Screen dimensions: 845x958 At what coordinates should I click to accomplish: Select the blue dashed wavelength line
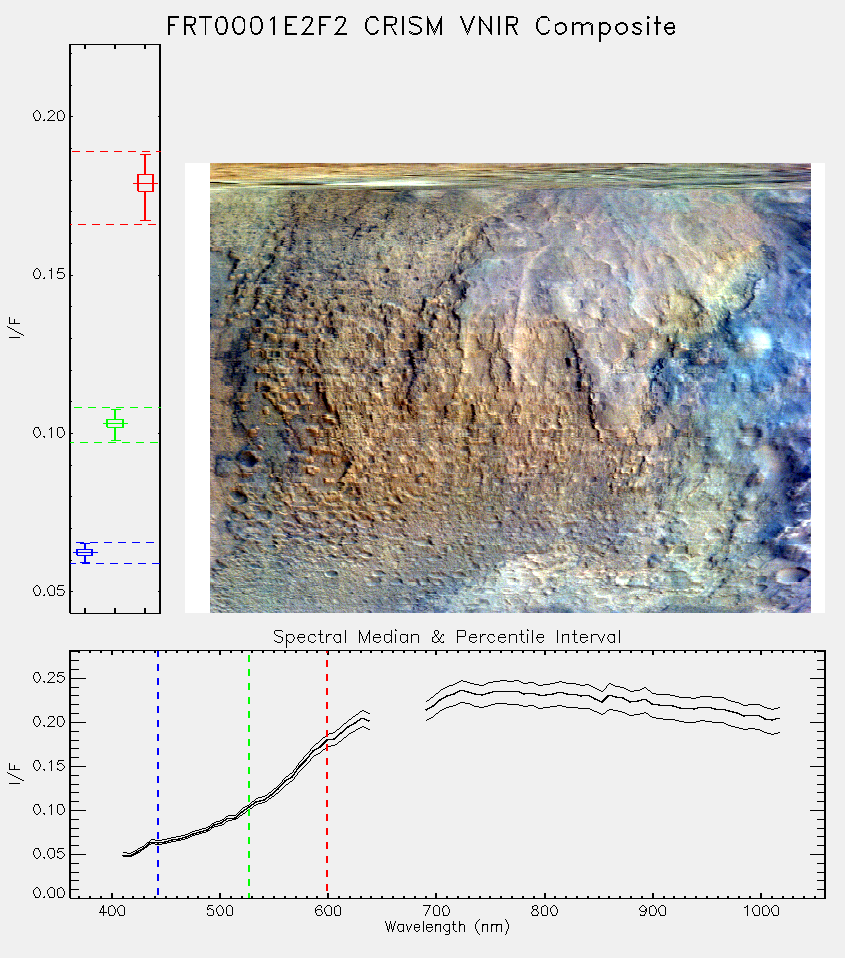click(158, 774)
